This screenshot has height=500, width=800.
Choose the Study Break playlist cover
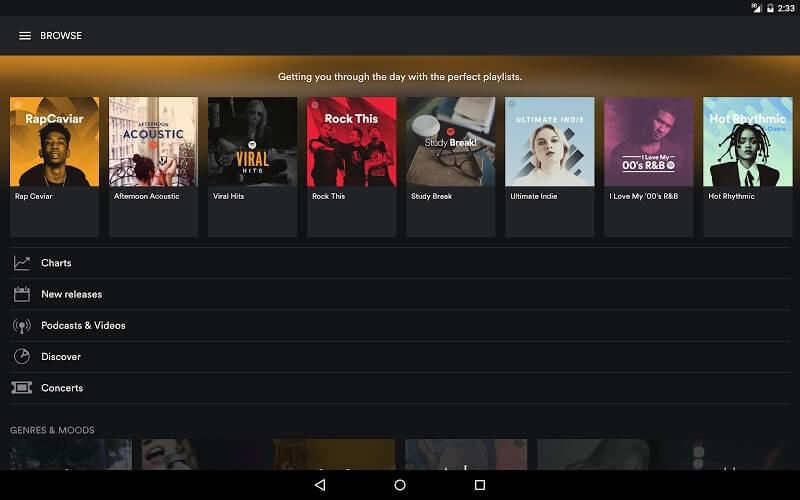(x=451, y=142)
